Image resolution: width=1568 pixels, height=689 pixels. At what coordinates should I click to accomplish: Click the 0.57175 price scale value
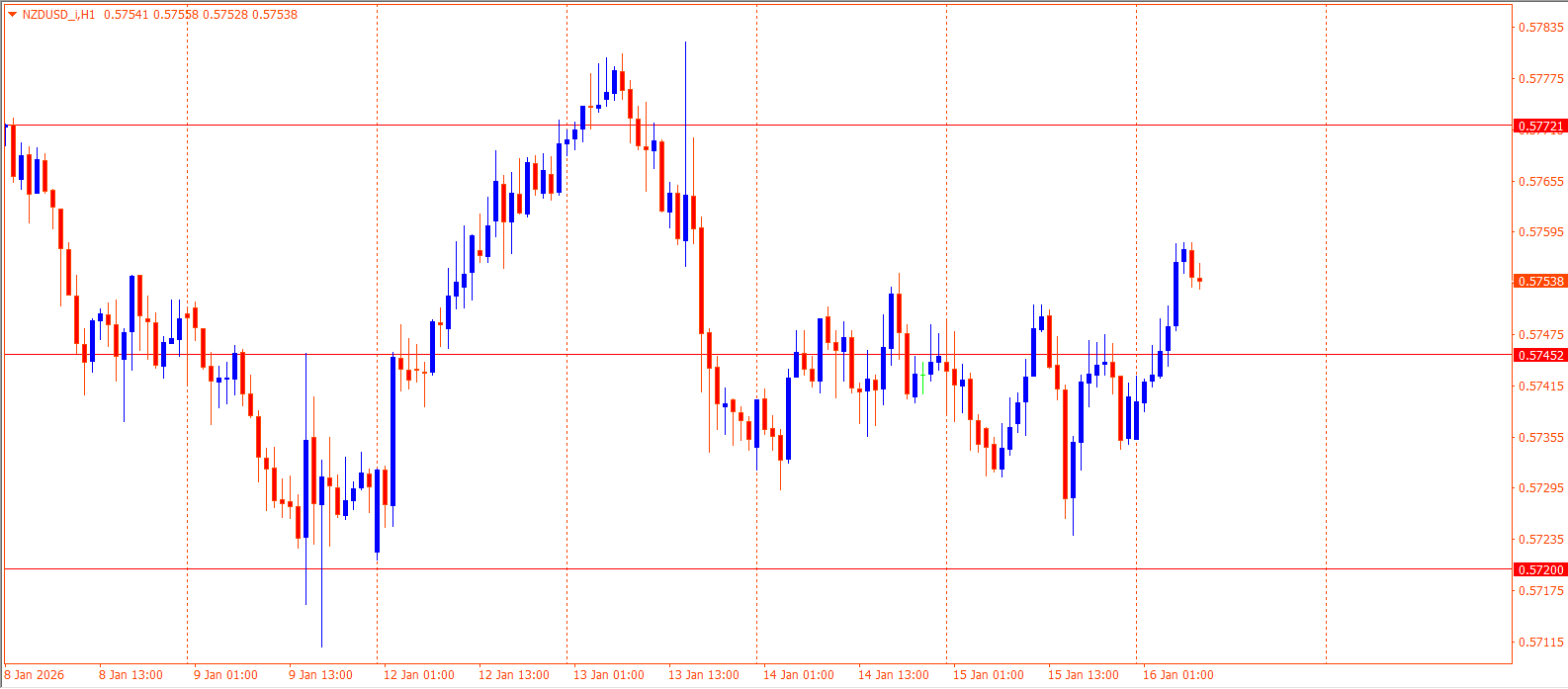[1541, 591]
